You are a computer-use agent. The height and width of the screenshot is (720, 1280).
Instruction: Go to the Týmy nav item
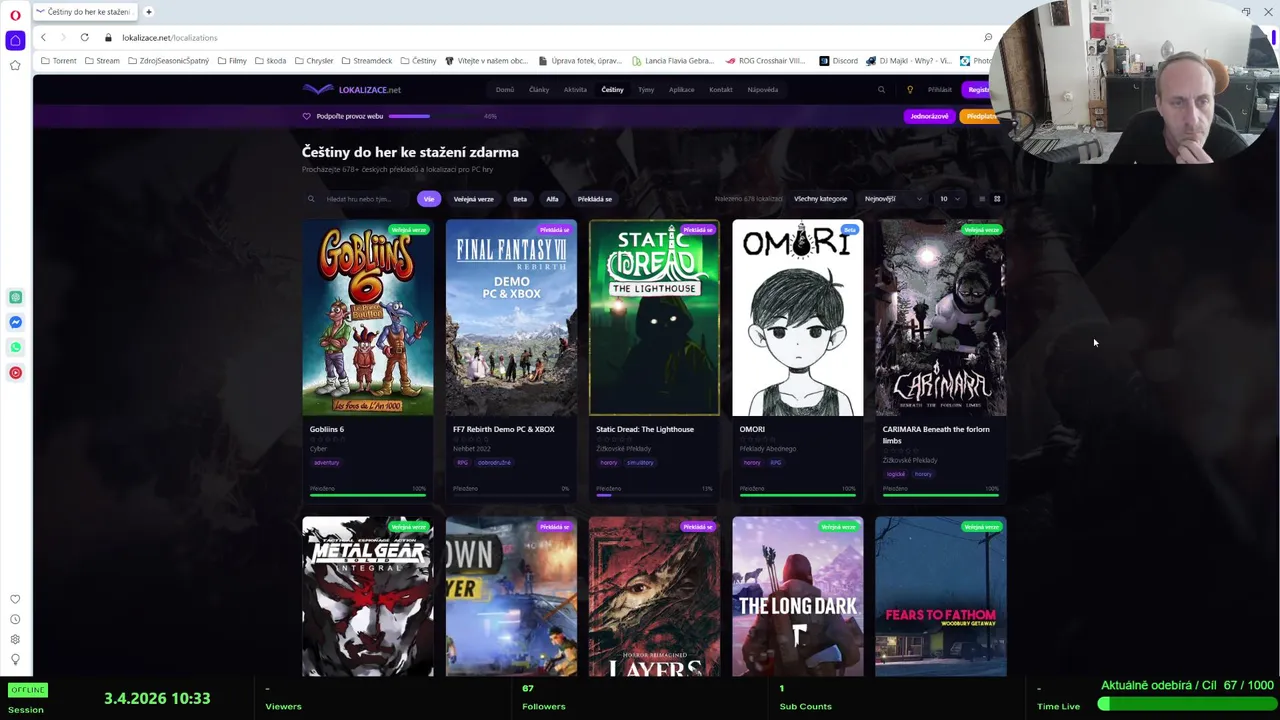pos(646,90)
